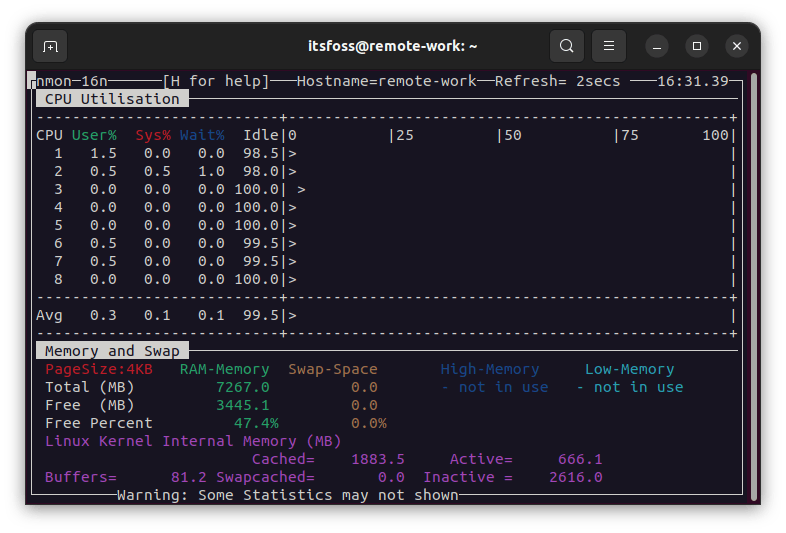Image resolution: width=786 pixels, height=533 pixels.
Task: Click the CPU 3 usage bar marker
Action: coord(301,189)
